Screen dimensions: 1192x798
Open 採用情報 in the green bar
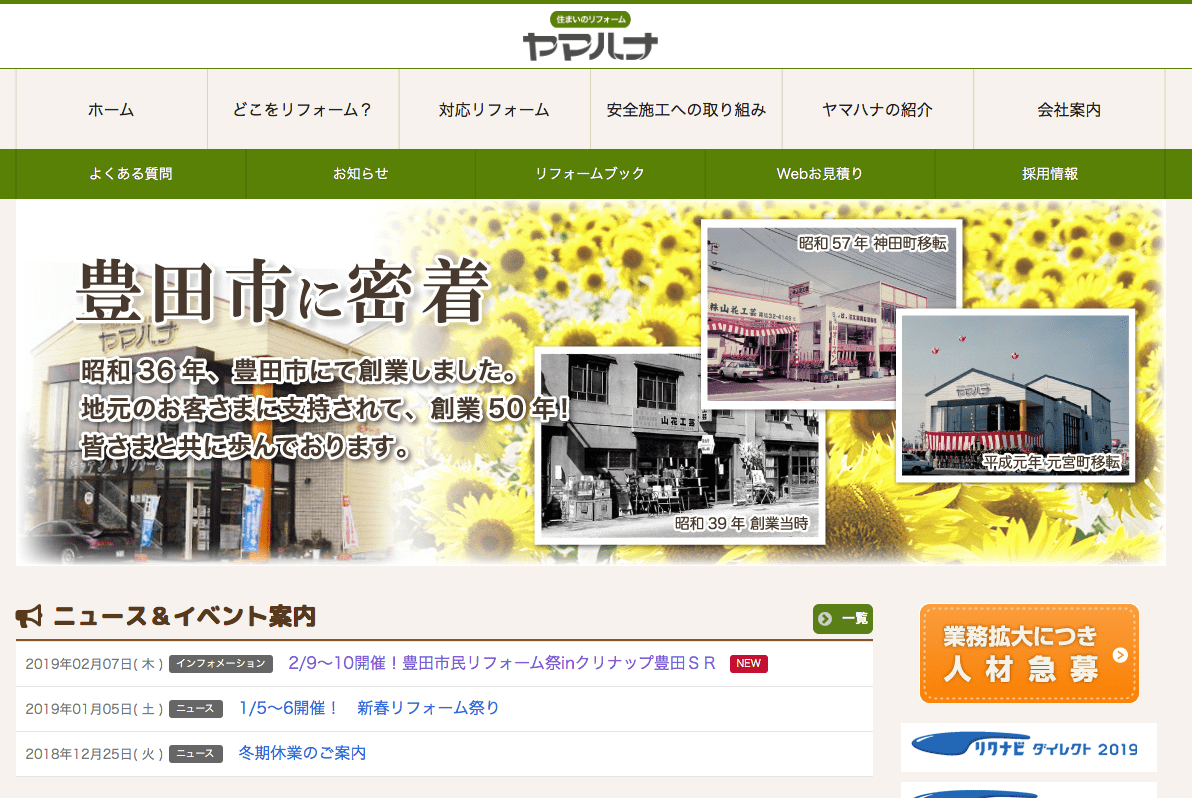click(x=1050, y=174)
